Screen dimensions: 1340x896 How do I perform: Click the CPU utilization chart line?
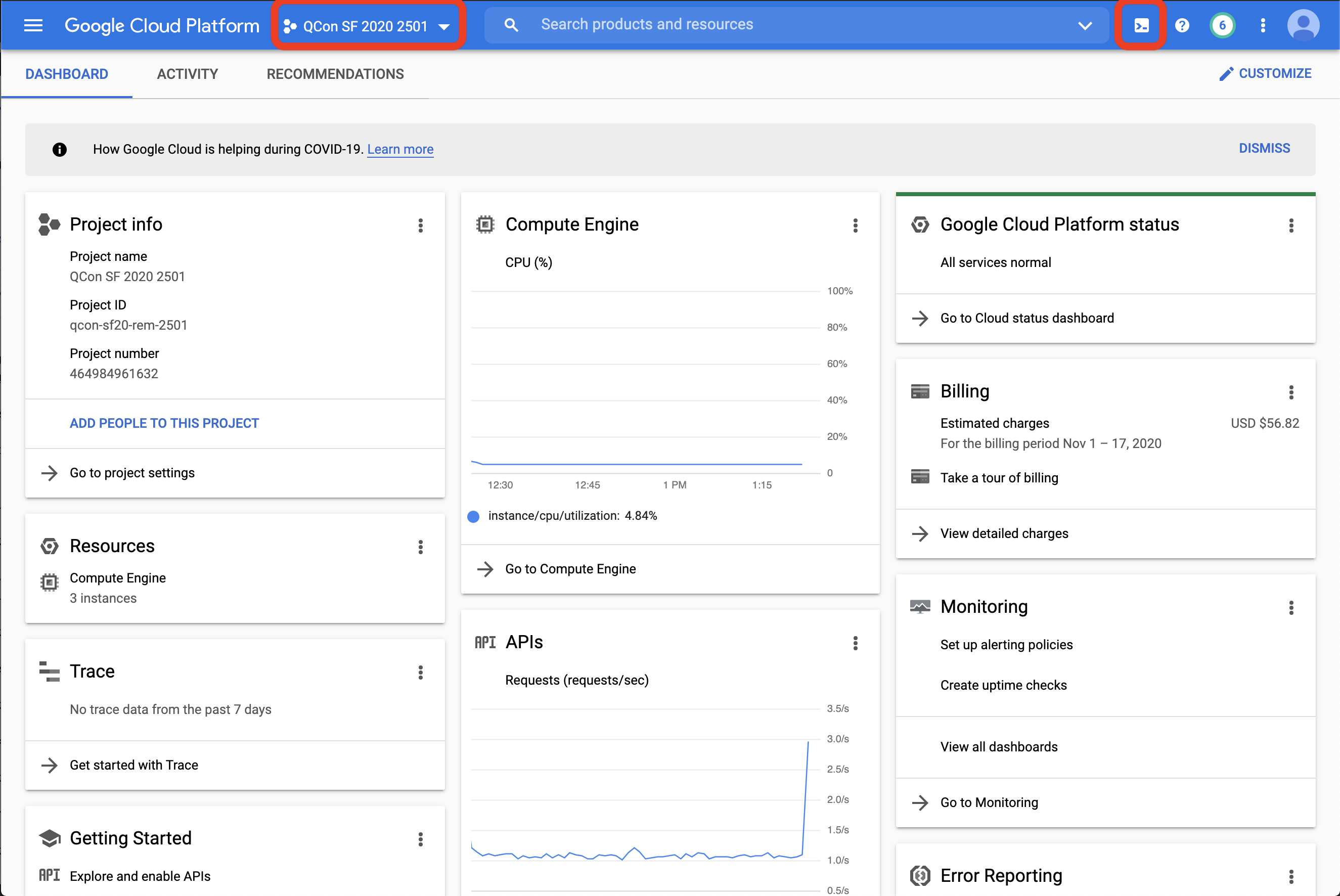click(637, 464)
